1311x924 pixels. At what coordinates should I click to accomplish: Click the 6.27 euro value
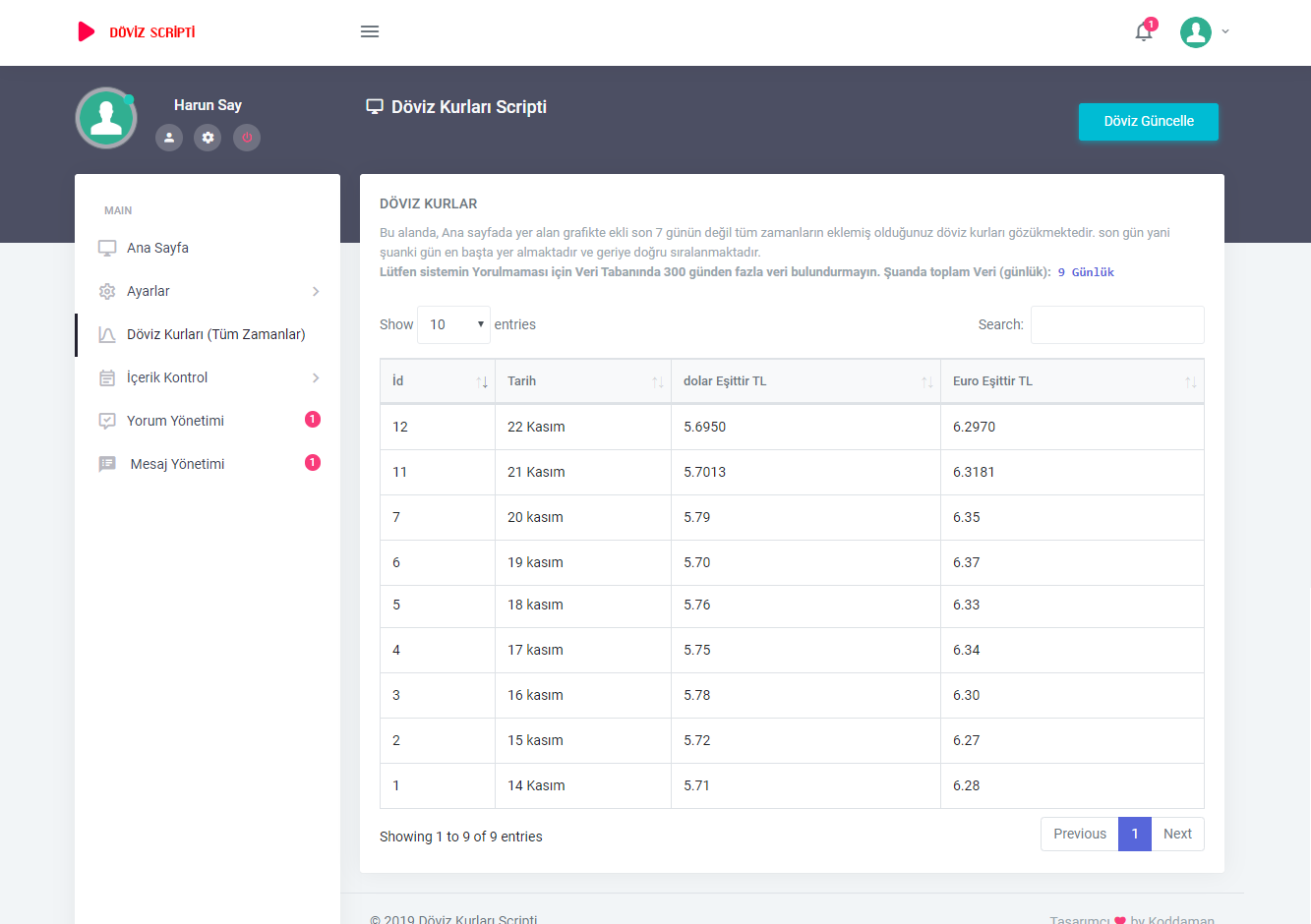click(x=967, y=740)
